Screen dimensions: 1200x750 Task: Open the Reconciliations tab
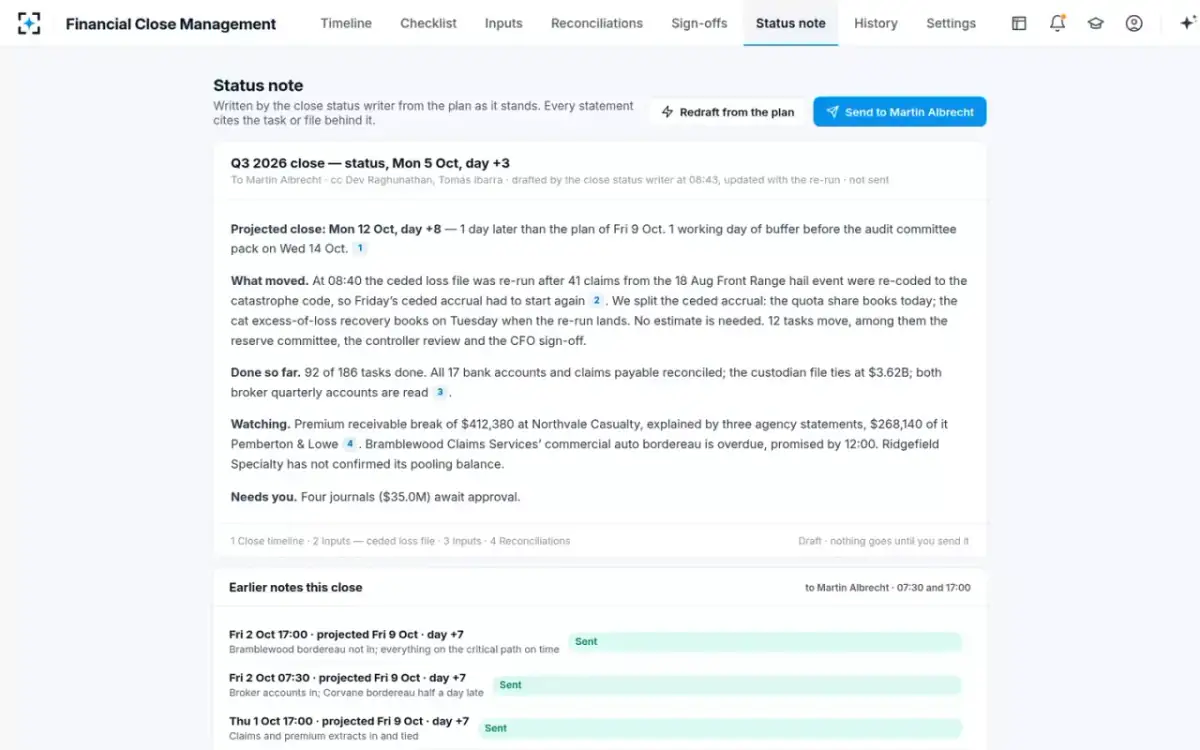(597, 23)
